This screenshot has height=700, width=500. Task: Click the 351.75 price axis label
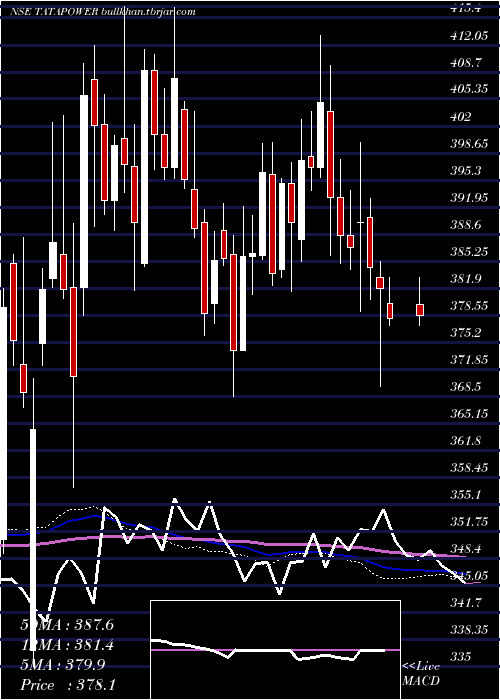pos(469,522)
